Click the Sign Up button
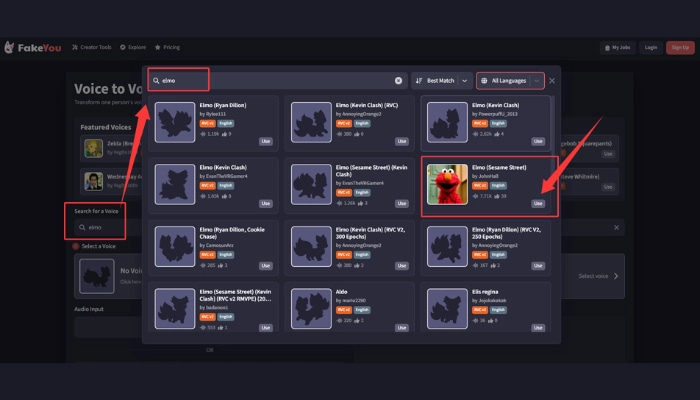Viewport: 700px width, 400px height. (x=680, y=47)
